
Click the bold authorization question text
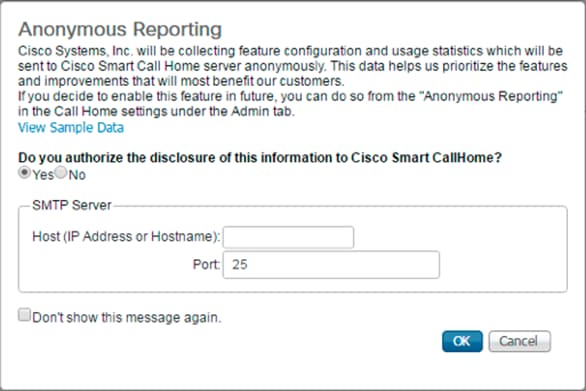pos(260,158)
